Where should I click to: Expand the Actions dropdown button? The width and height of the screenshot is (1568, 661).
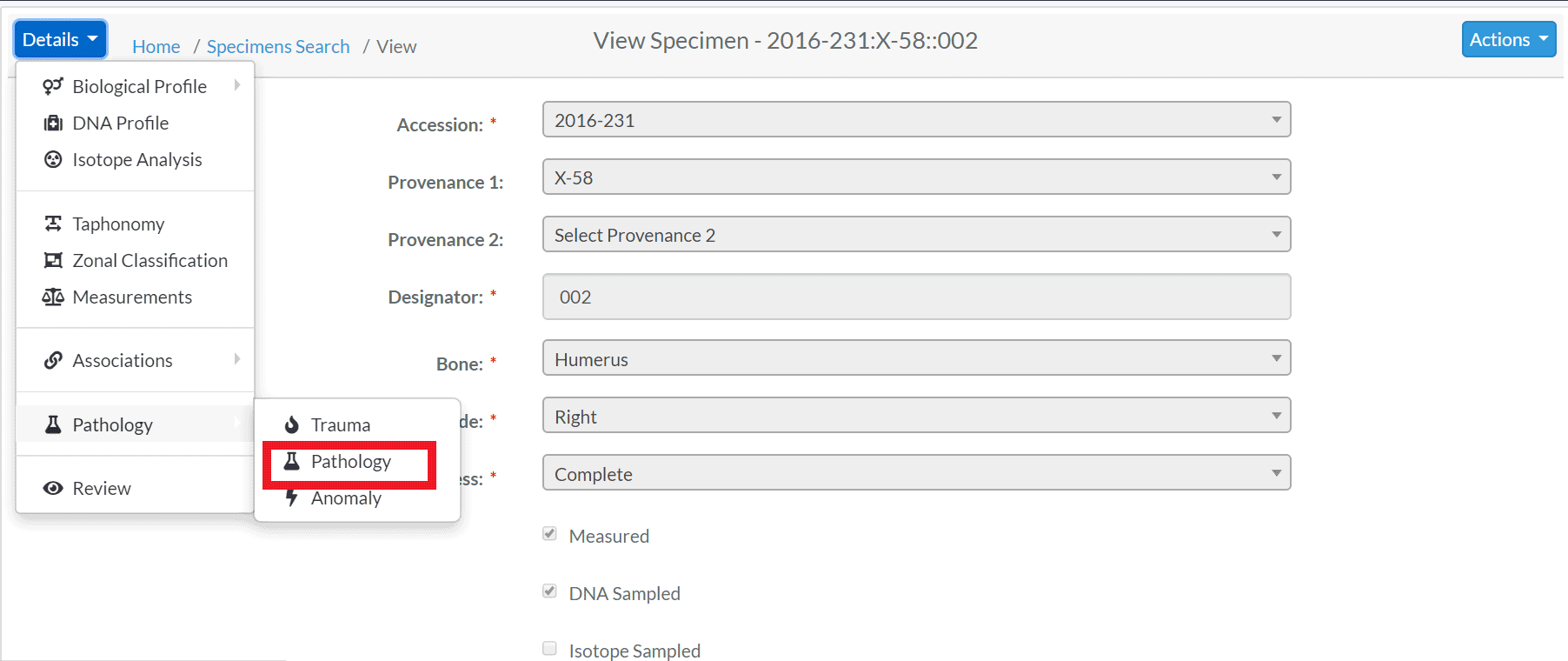(x=1508, y=39)
